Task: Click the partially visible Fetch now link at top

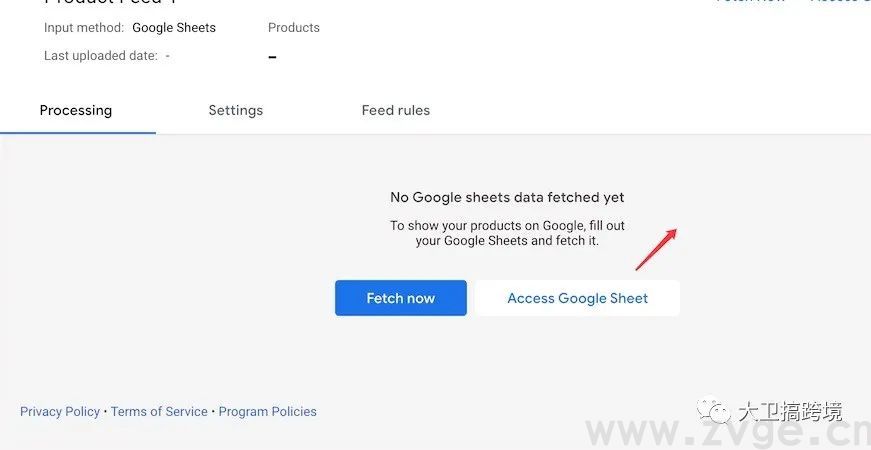Action: (x=750, y=2)
